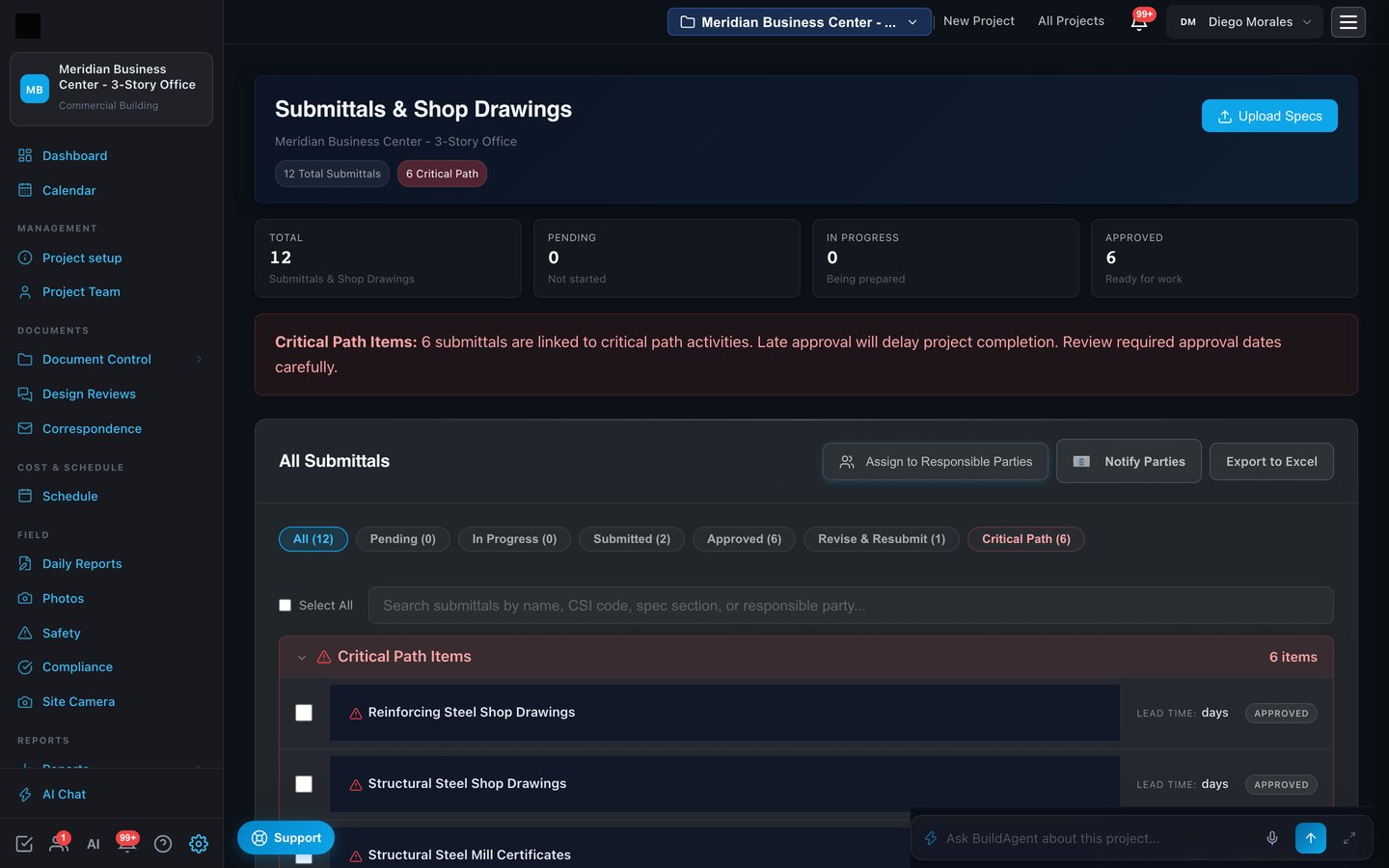This screenshot has height=868, width=1389.
Task: Click the 6 Critical Path badge in header
Action: [442, 174]
